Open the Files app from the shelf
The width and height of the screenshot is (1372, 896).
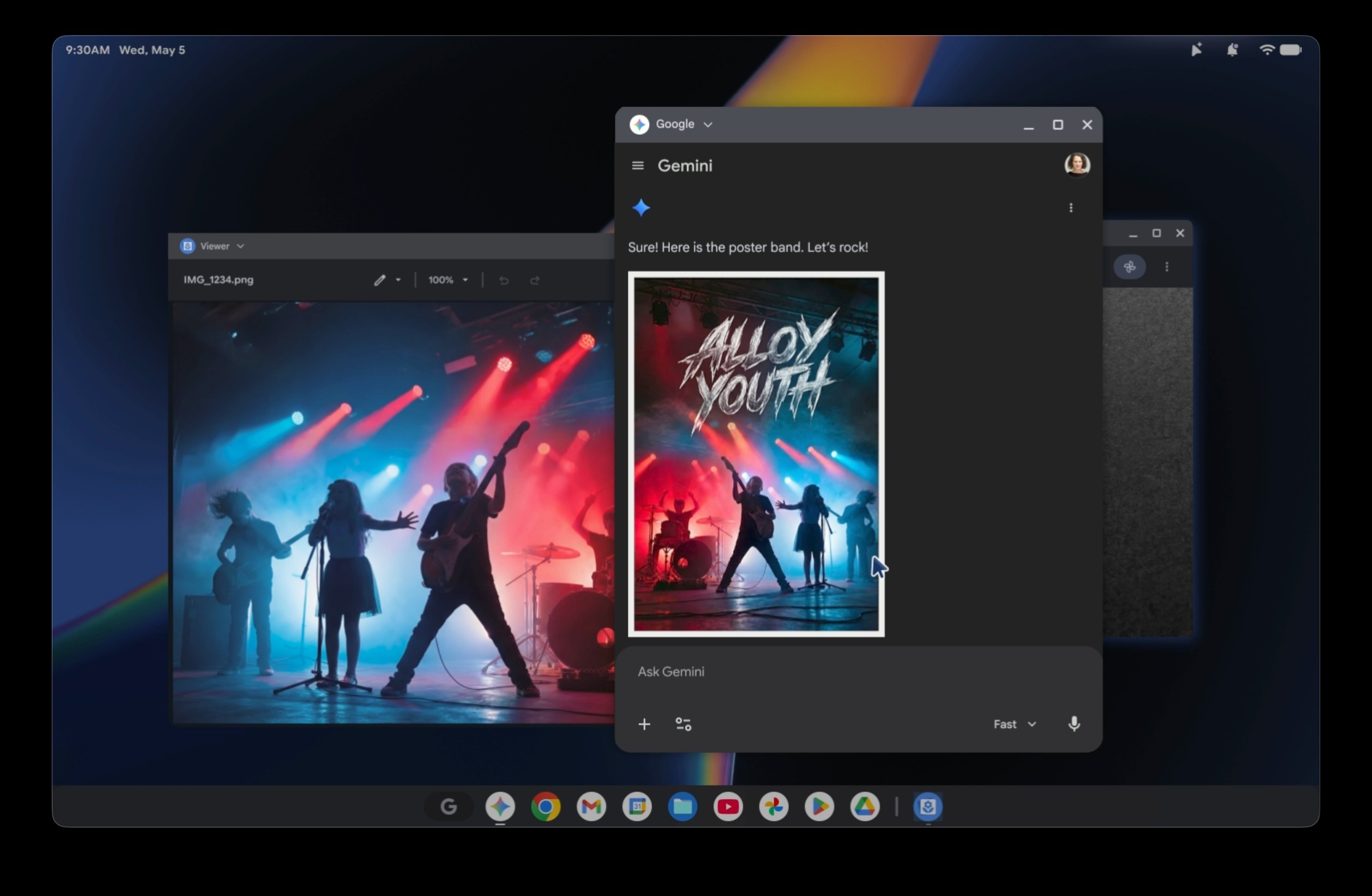(x=683, y=806)
